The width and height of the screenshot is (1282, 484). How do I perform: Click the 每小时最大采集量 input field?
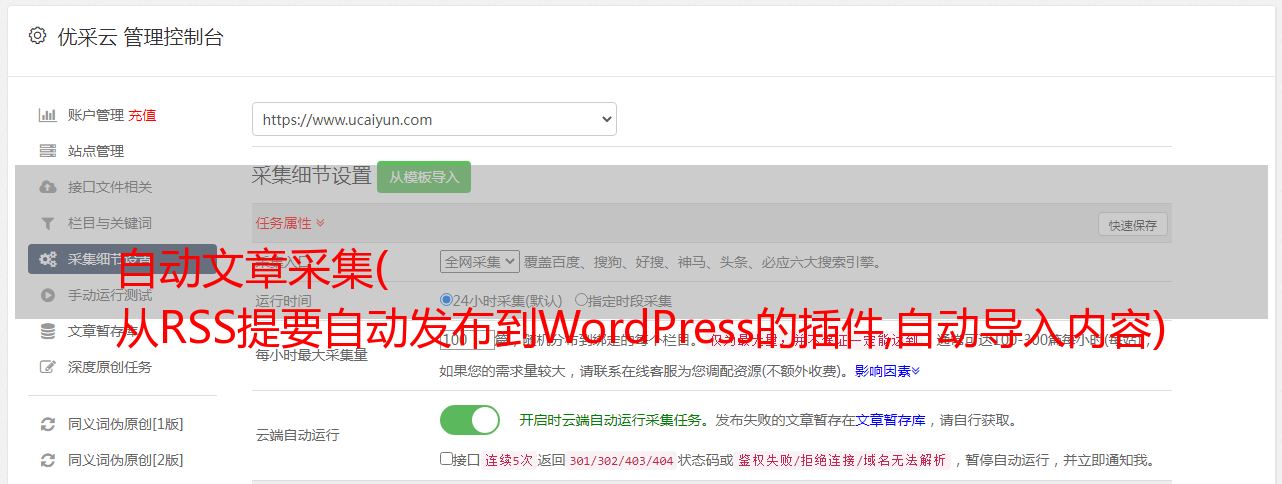point(467,339)
